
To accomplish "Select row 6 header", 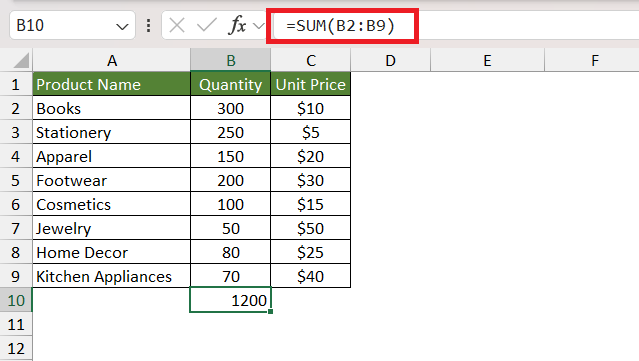I will [16, 205].
